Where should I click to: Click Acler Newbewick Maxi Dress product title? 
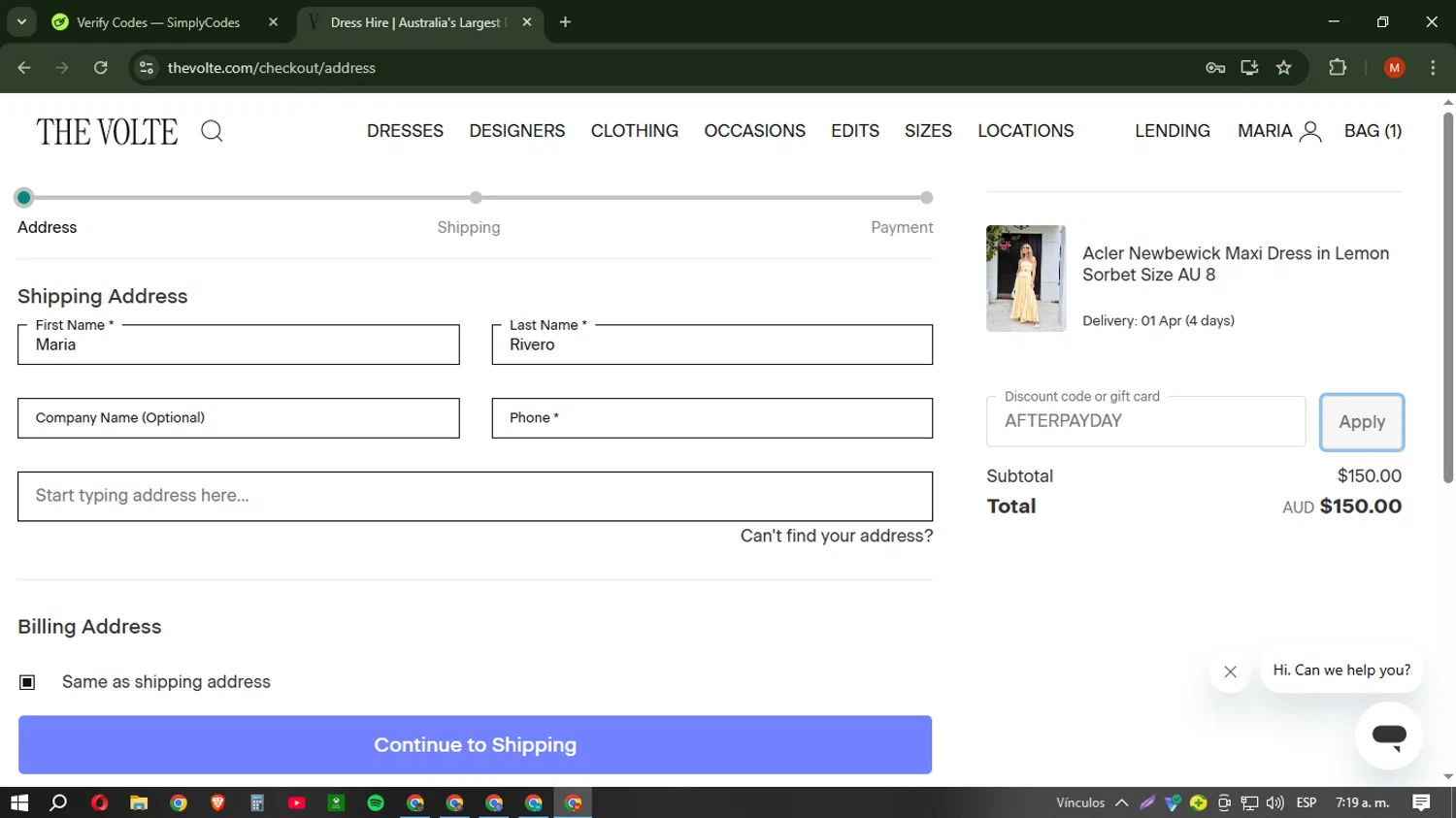[x=1236, y=264]
